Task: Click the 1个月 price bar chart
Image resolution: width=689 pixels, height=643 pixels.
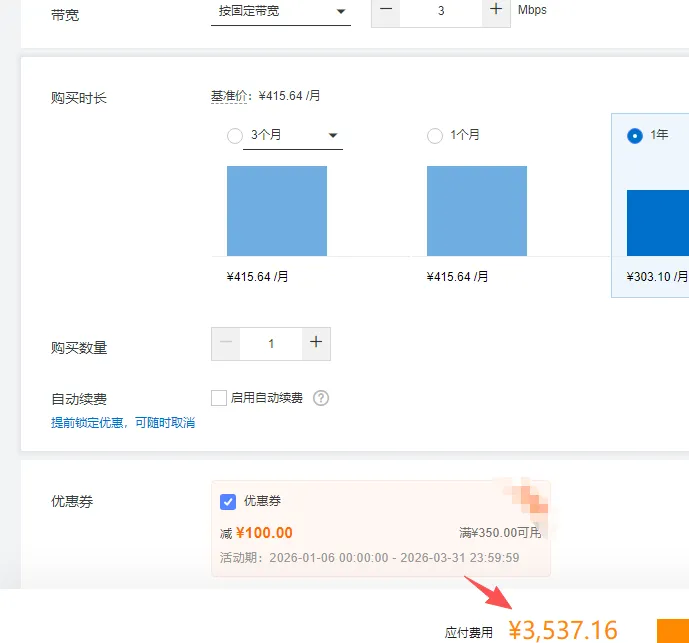Action: point(477,211)
